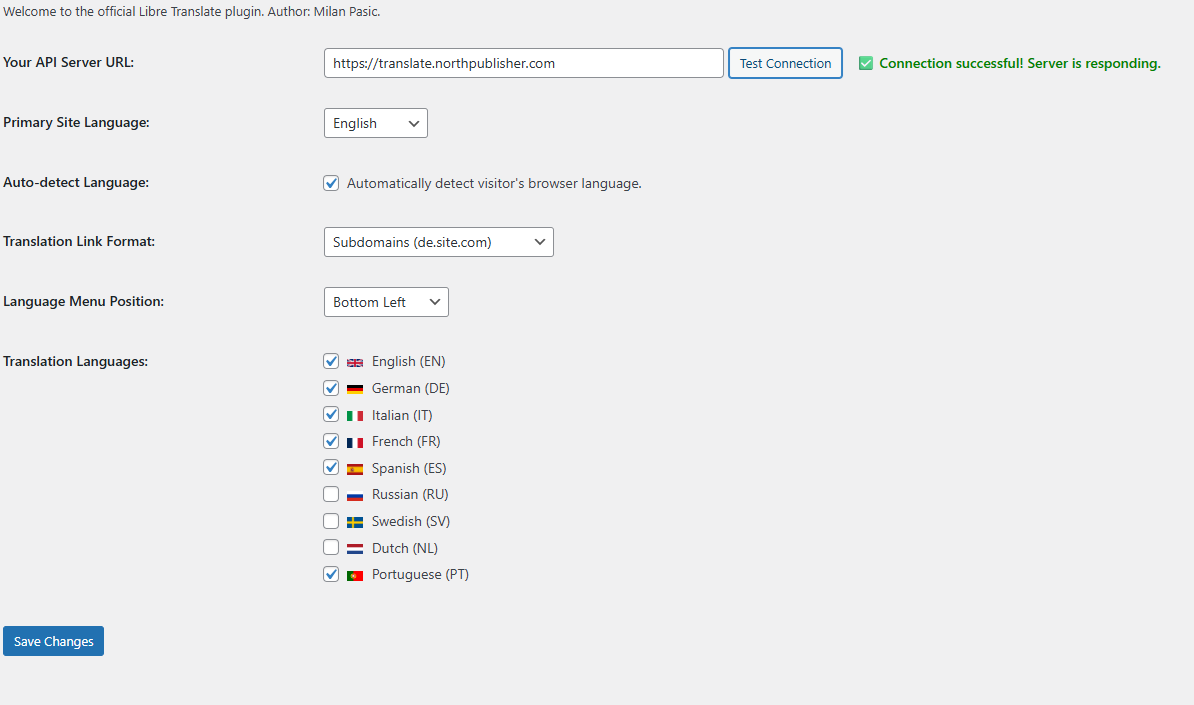Click the German flag icon

(355, 388)
